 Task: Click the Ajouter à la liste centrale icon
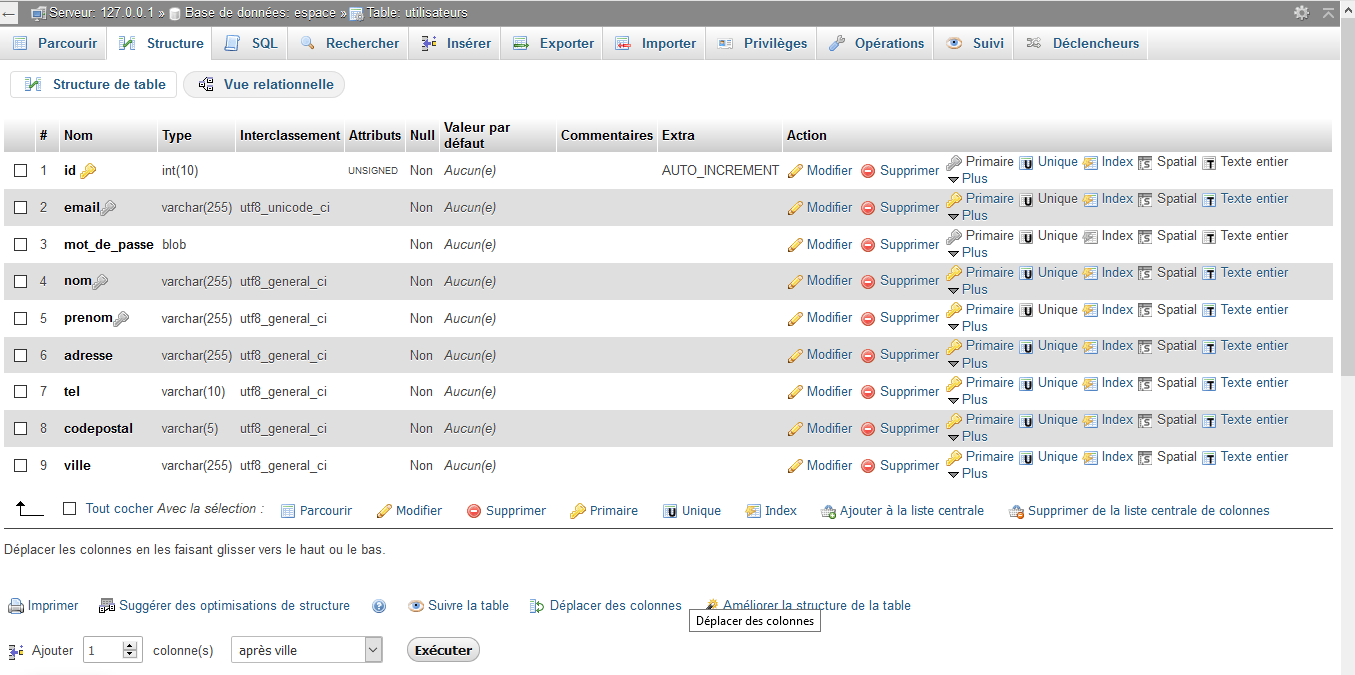[828, 511]
